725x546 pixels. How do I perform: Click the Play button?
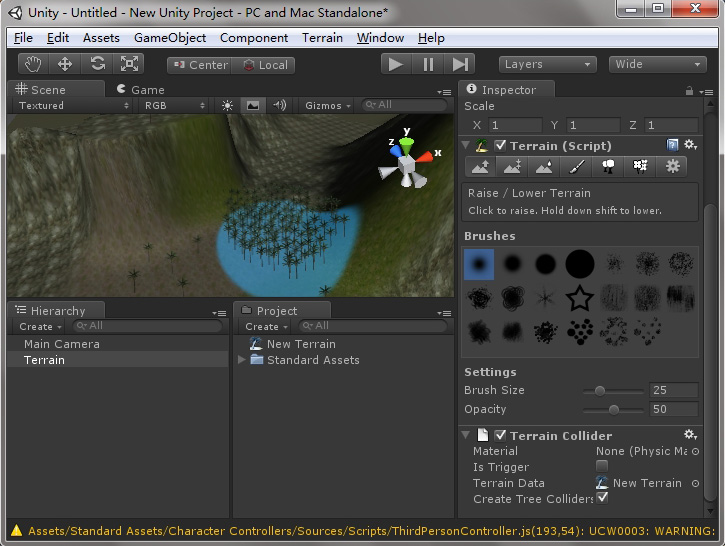point(395,64)
